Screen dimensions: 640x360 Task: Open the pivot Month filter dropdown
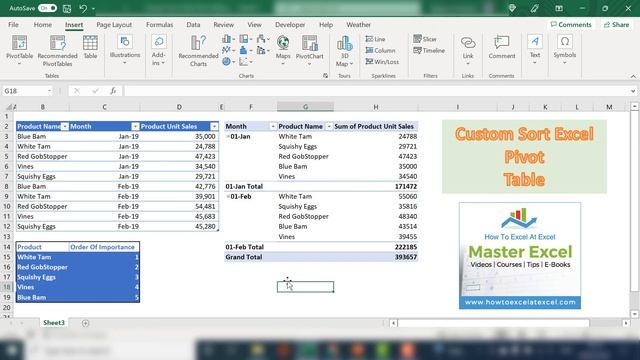coord(273,127)
